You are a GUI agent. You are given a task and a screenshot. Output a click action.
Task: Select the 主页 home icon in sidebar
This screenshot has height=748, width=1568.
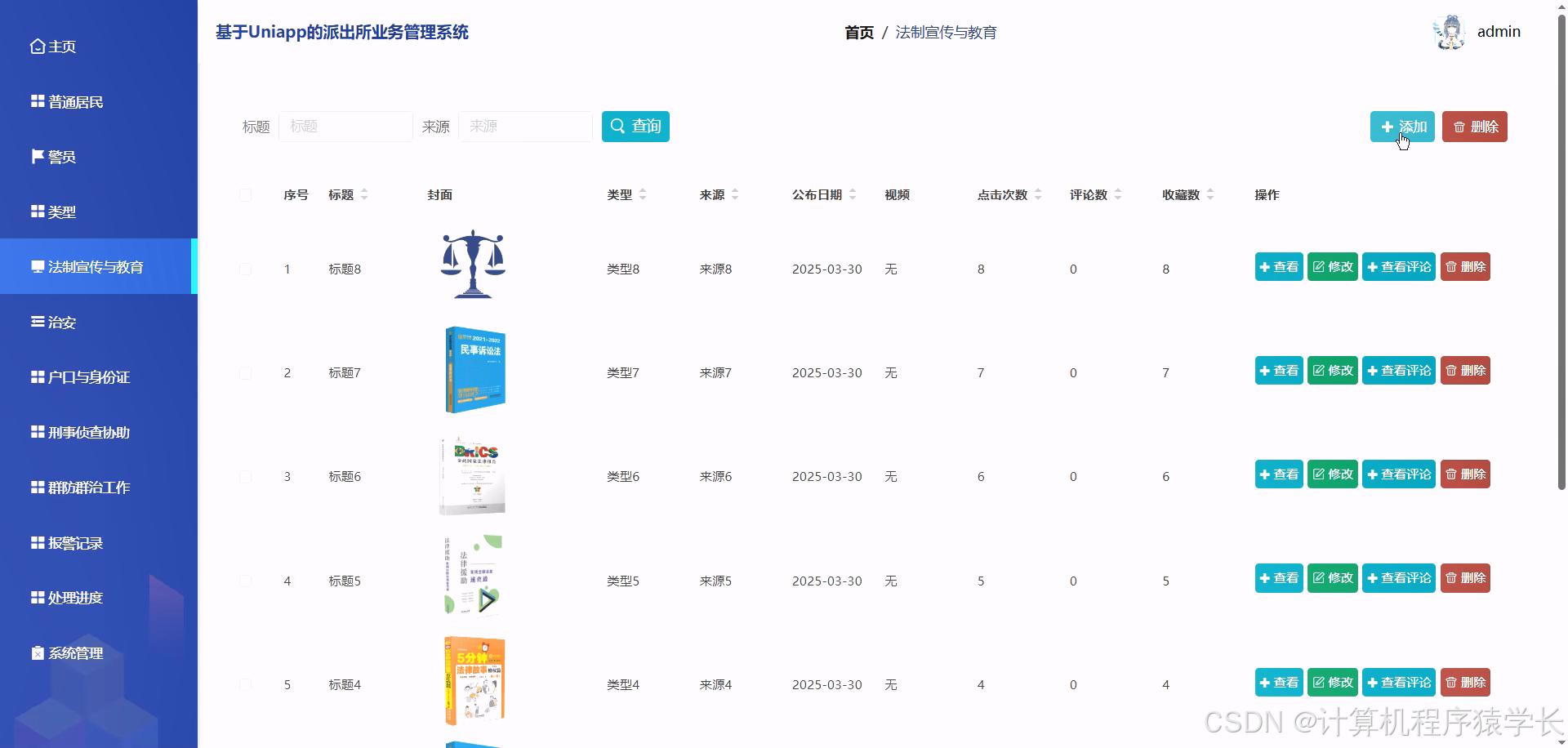(36, 47)
